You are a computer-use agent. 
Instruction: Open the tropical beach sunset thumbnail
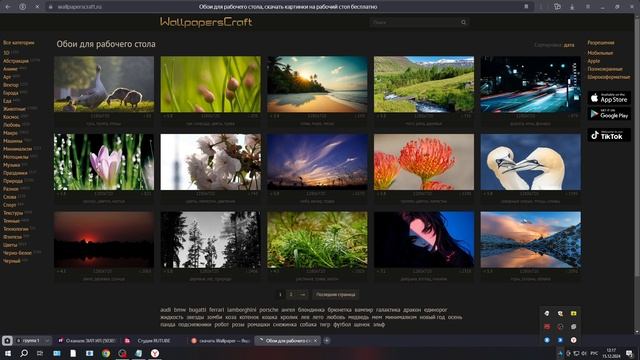(x=317, y=84)
